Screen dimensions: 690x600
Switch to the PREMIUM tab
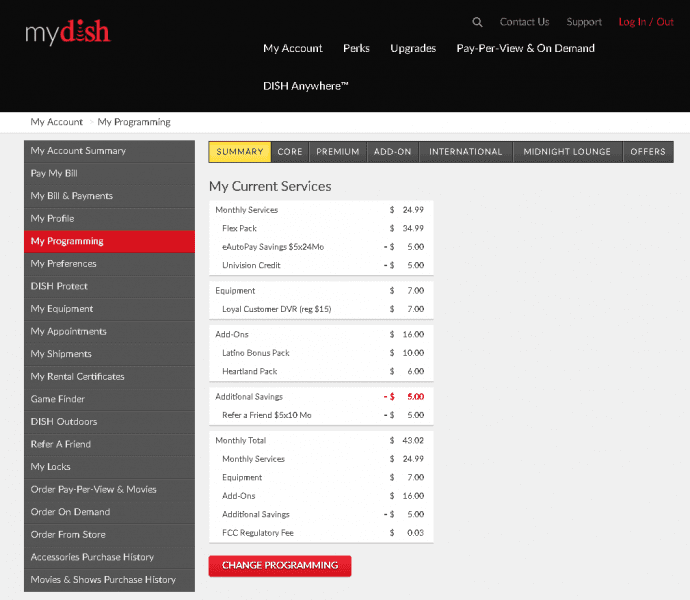[338, 152]
